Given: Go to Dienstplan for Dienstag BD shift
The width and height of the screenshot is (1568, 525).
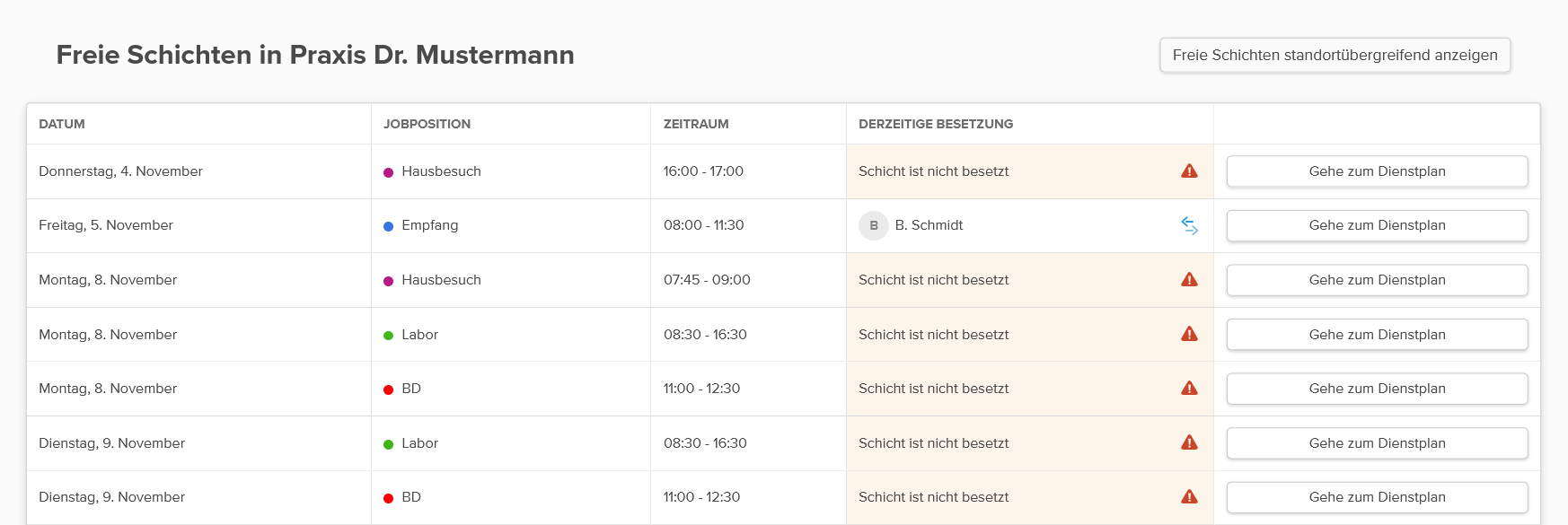Looking at the screenshot, I should pyautogui.click(x=1377, y=497).
